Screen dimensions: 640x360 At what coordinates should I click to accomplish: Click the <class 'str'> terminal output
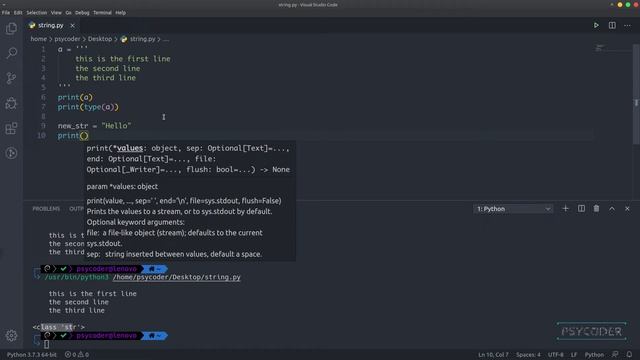coord(59,327)
